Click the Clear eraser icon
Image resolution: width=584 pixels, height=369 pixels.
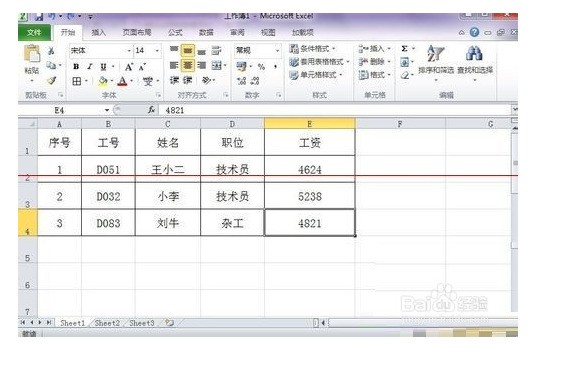point(405,75)
